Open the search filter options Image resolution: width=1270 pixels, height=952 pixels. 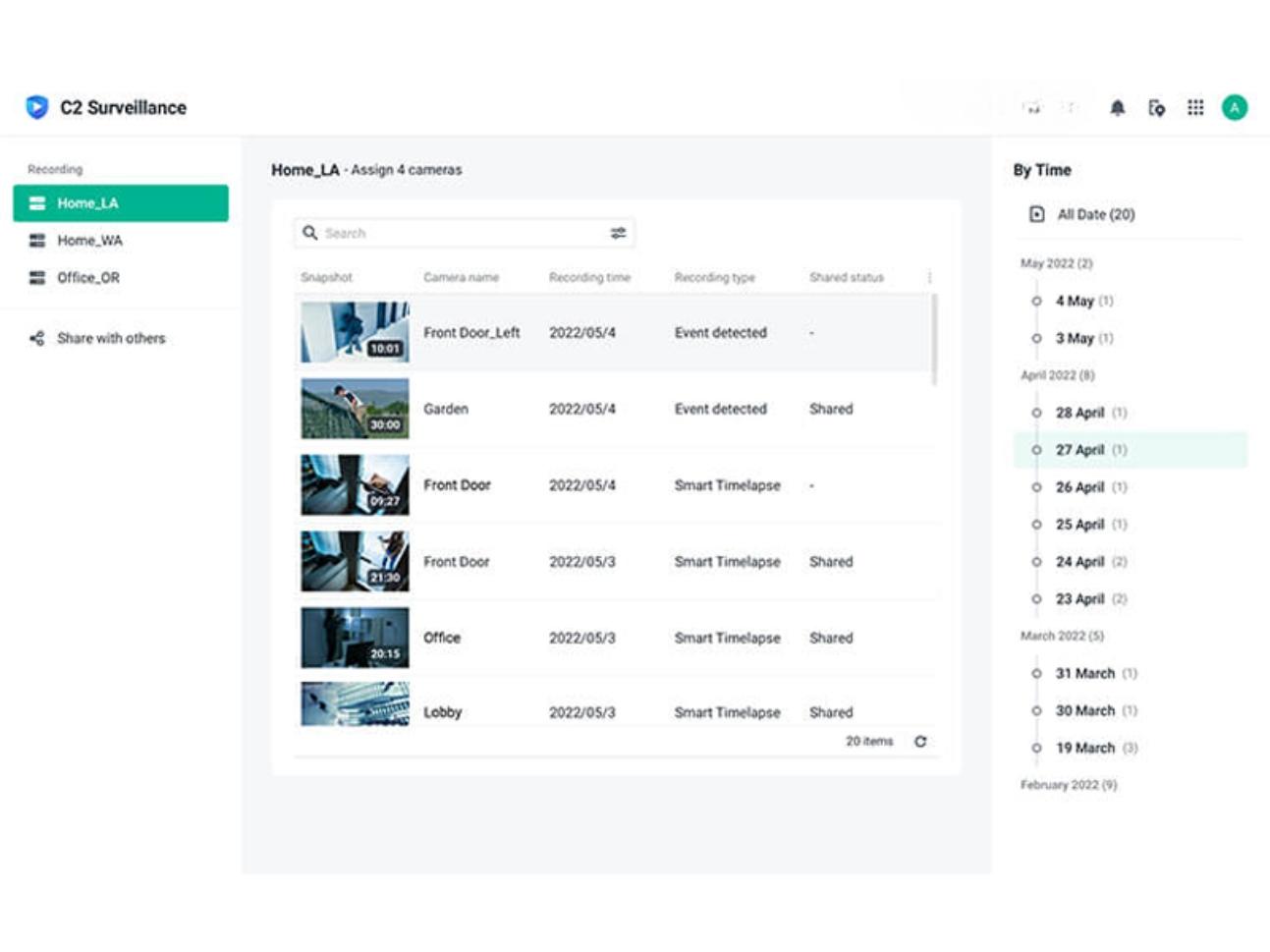pyautogui.click(x=618, y=233)
